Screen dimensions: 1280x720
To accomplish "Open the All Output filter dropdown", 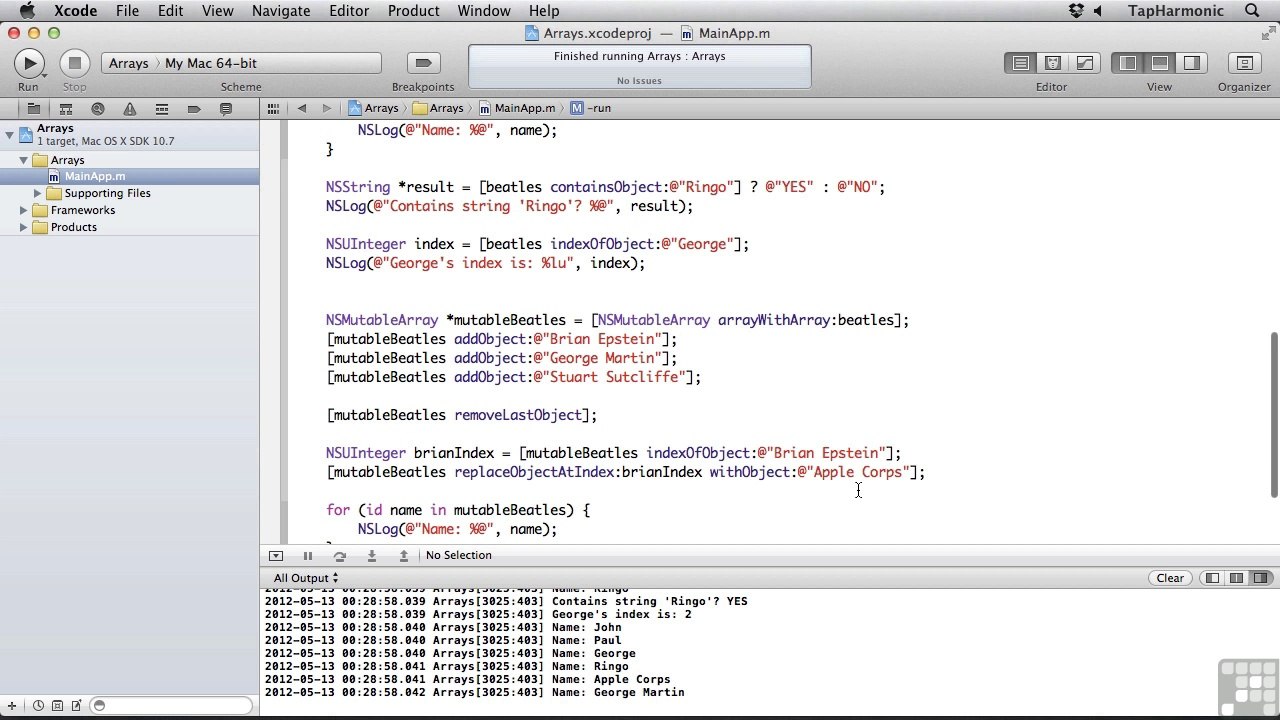I will [306, 578].
